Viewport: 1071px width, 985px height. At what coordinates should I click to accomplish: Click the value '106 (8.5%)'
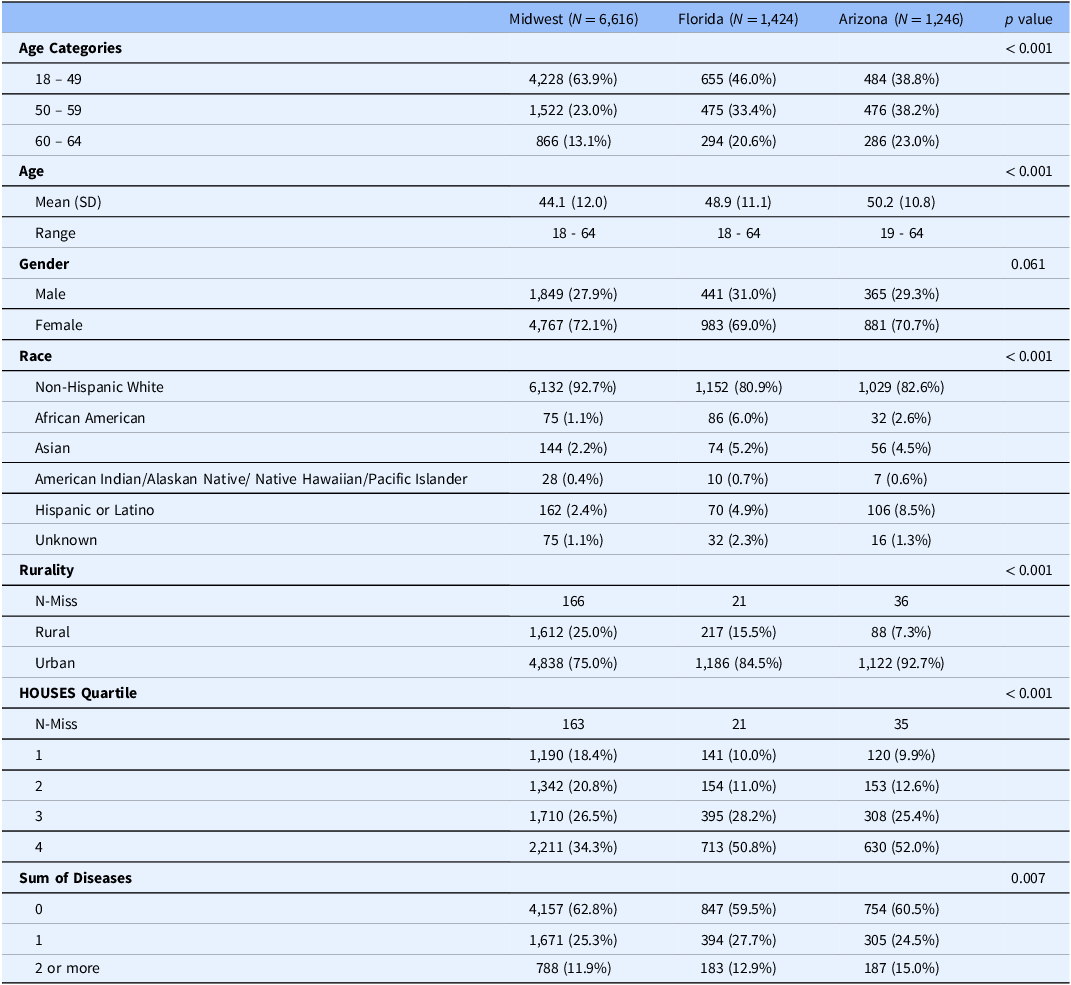pos(901,510)
